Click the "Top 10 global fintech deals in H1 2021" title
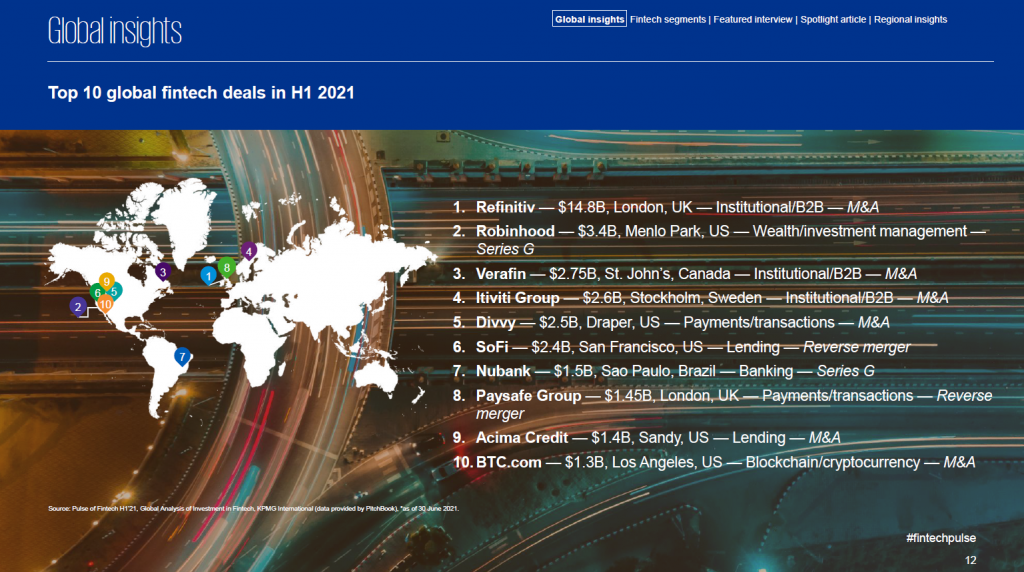The height and width of the screenshot is (572, 1024). coord(201,93)
